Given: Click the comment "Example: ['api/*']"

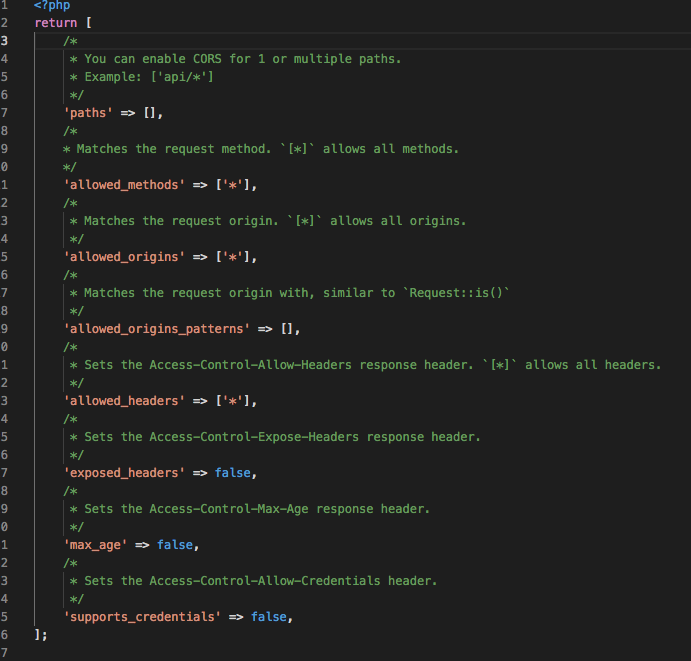Looking at the screenshot, I should click(149, 77).
